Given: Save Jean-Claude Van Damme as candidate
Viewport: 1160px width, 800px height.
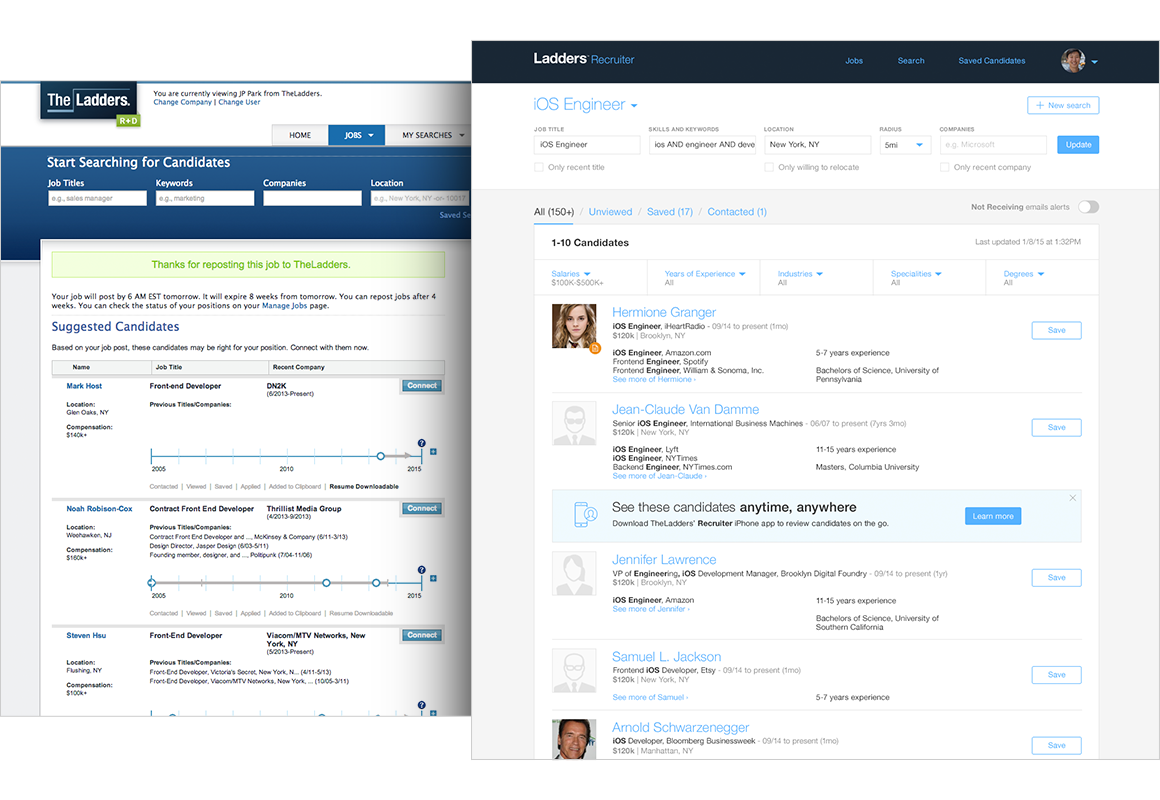Looking at the screenshot, I should coord(1056,427).
